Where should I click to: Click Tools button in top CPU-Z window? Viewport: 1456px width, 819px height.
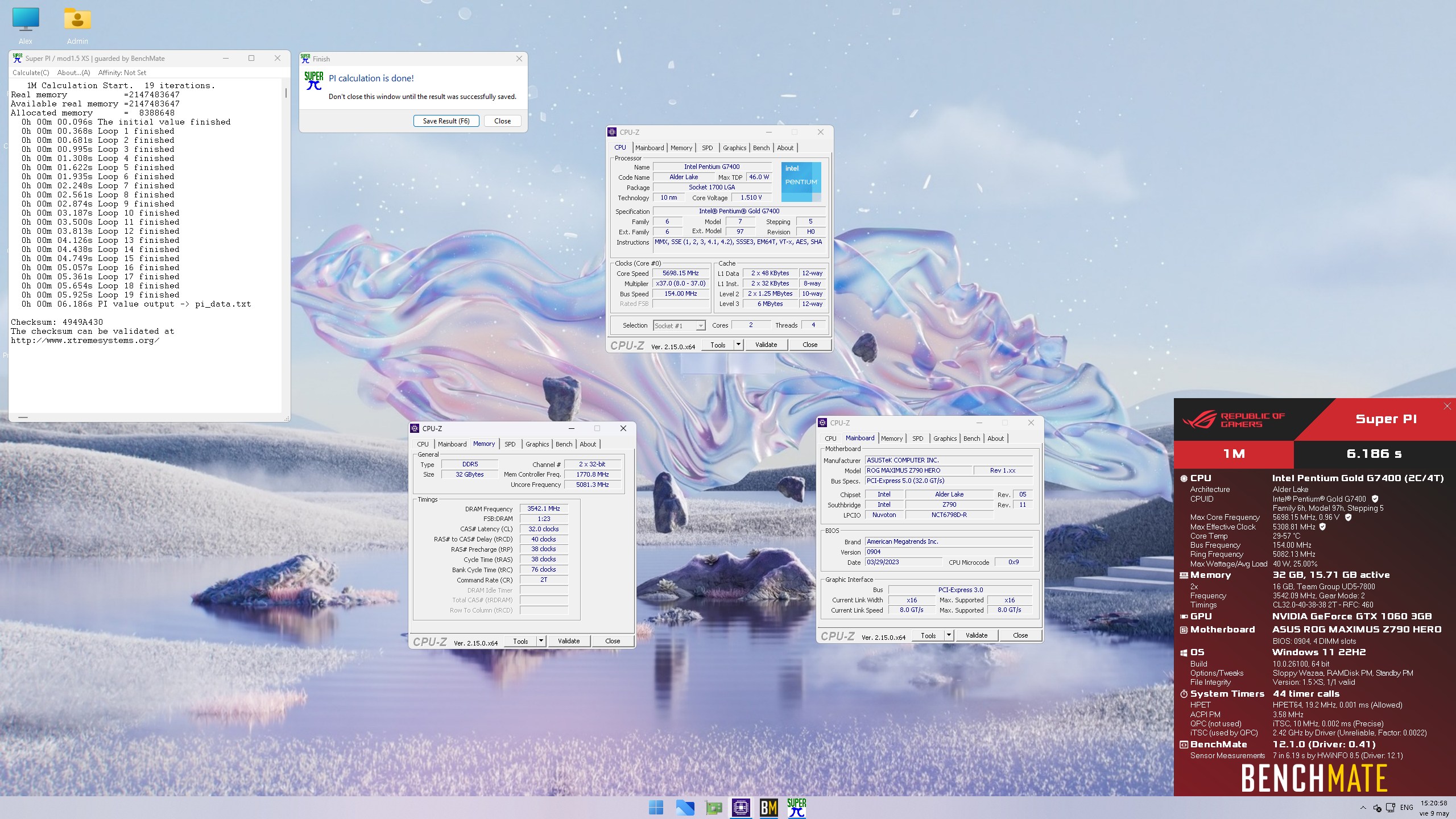[718, 345]
